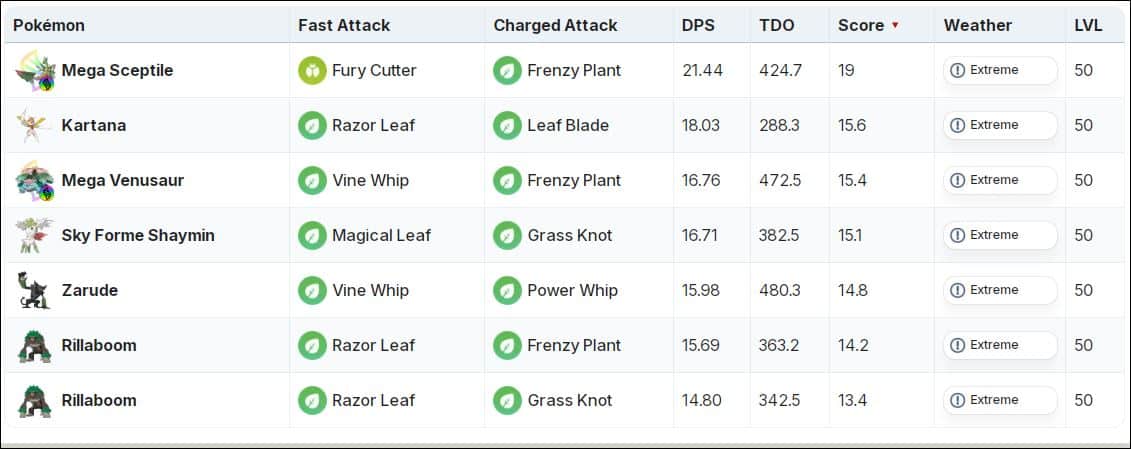This screenshot has width=1131, height=449.
Task: Sort table by Score column
Action: coord(861,25)
